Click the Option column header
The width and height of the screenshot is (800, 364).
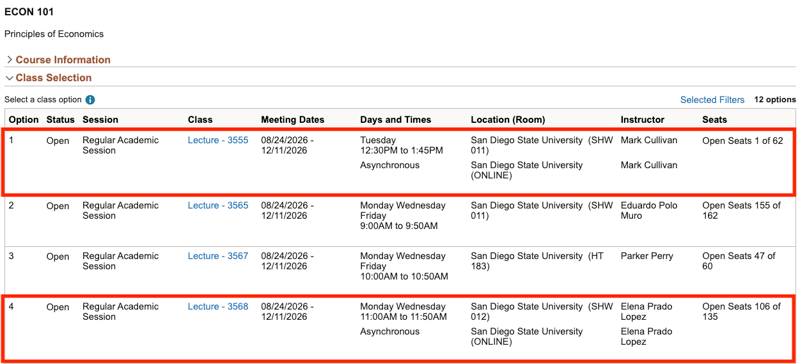tap(23, 120)
